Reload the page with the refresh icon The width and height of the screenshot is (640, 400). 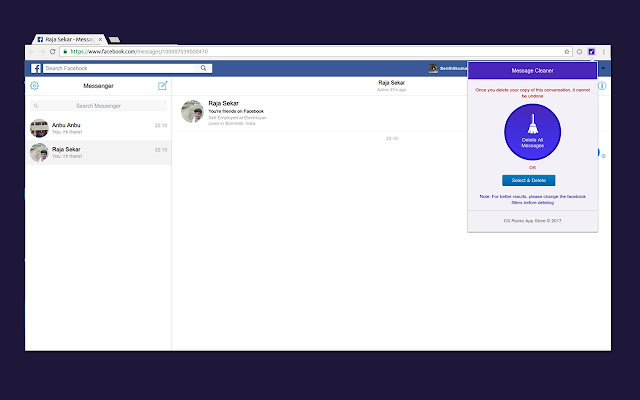(x=52, y=51)
